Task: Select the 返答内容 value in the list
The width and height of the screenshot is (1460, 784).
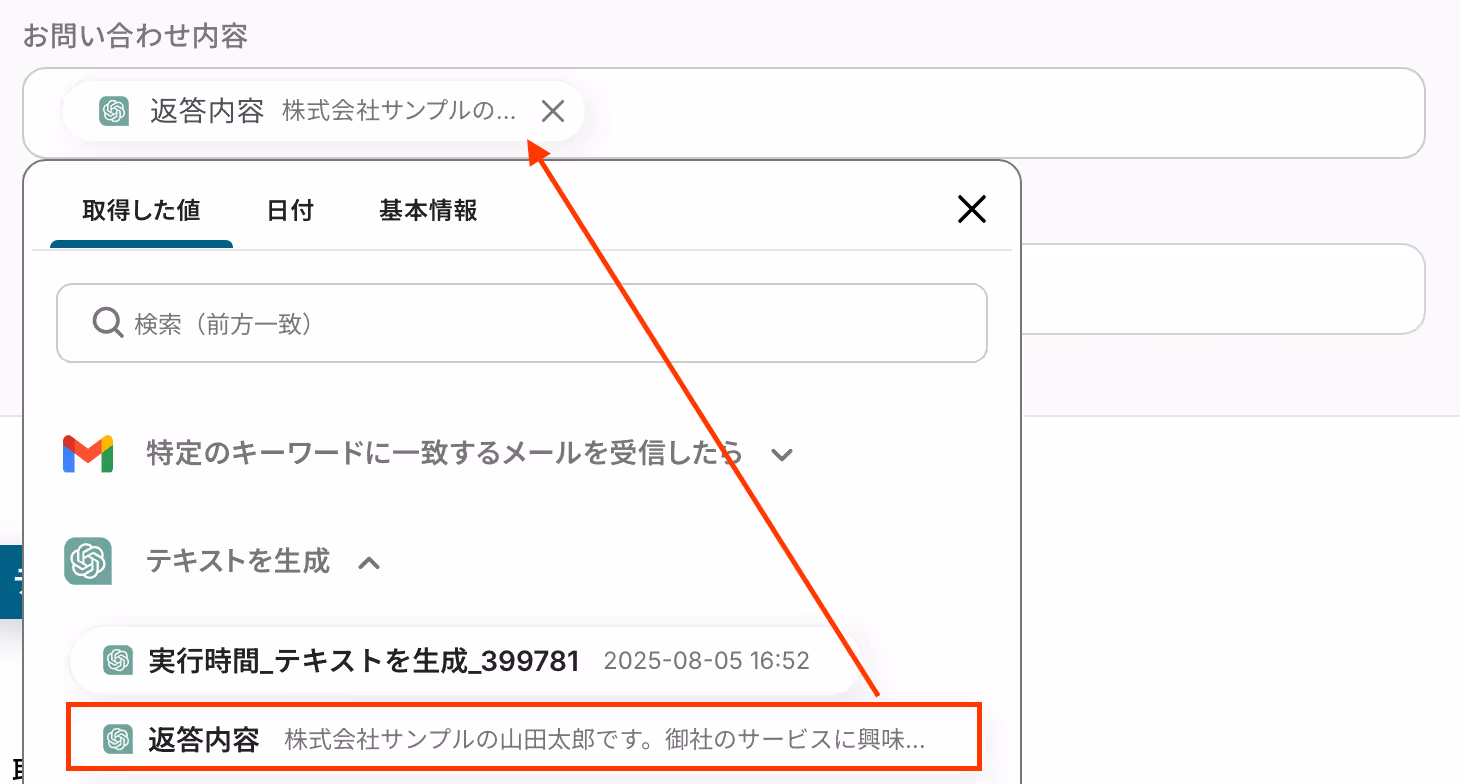Action: pyautogui.click(x=524, y=737)
